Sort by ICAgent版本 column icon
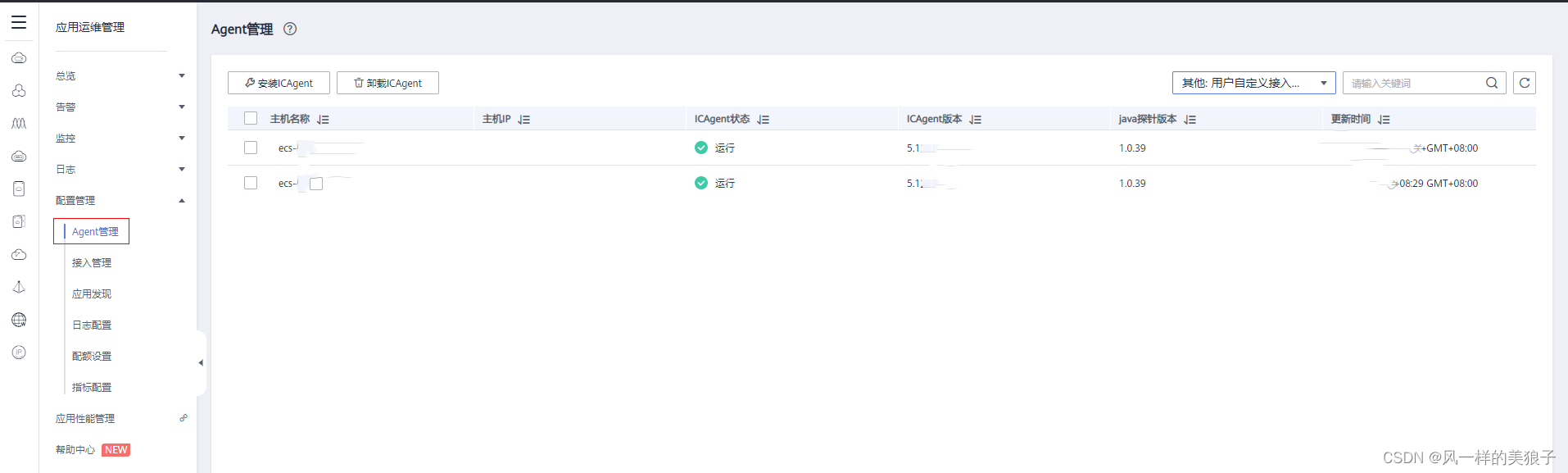 975,120
